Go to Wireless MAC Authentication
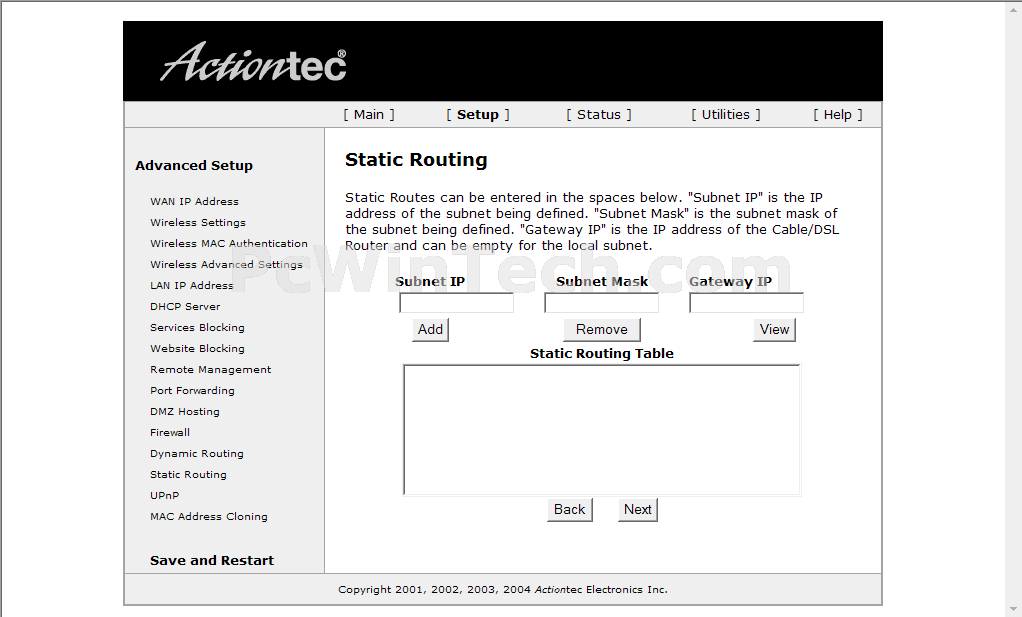Viewport: 1022px width, 617px height. [229, 243]
